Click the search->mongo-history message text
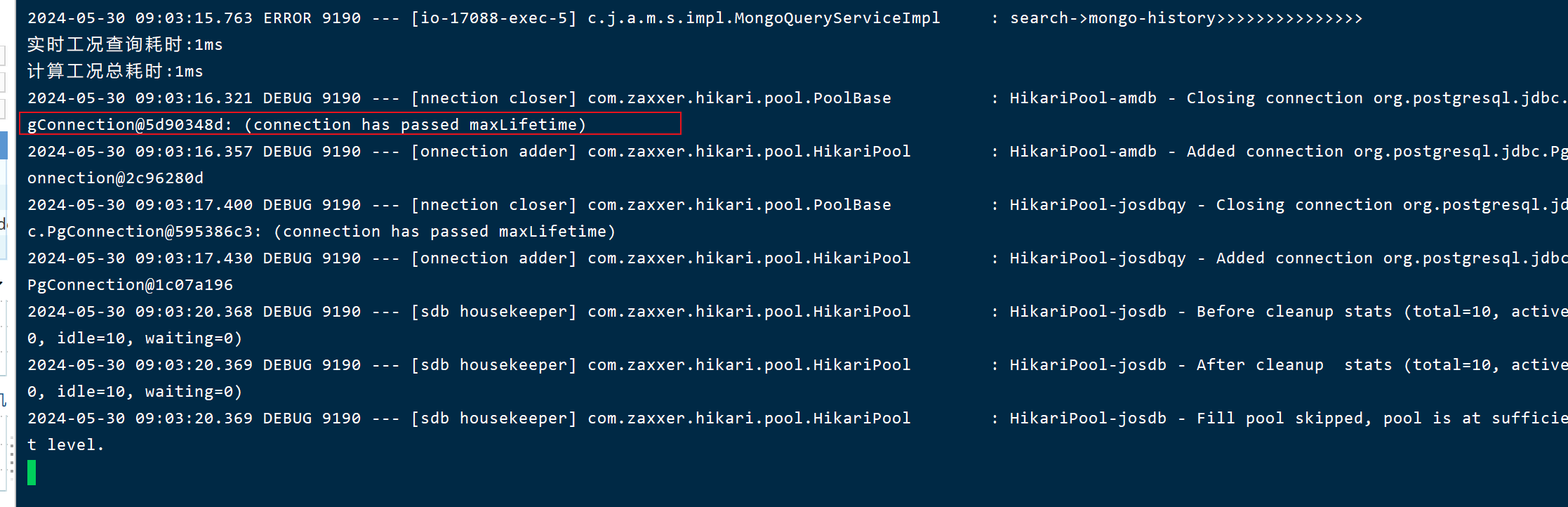The width and height of the screenshot is (1568, 507). 1186,18
